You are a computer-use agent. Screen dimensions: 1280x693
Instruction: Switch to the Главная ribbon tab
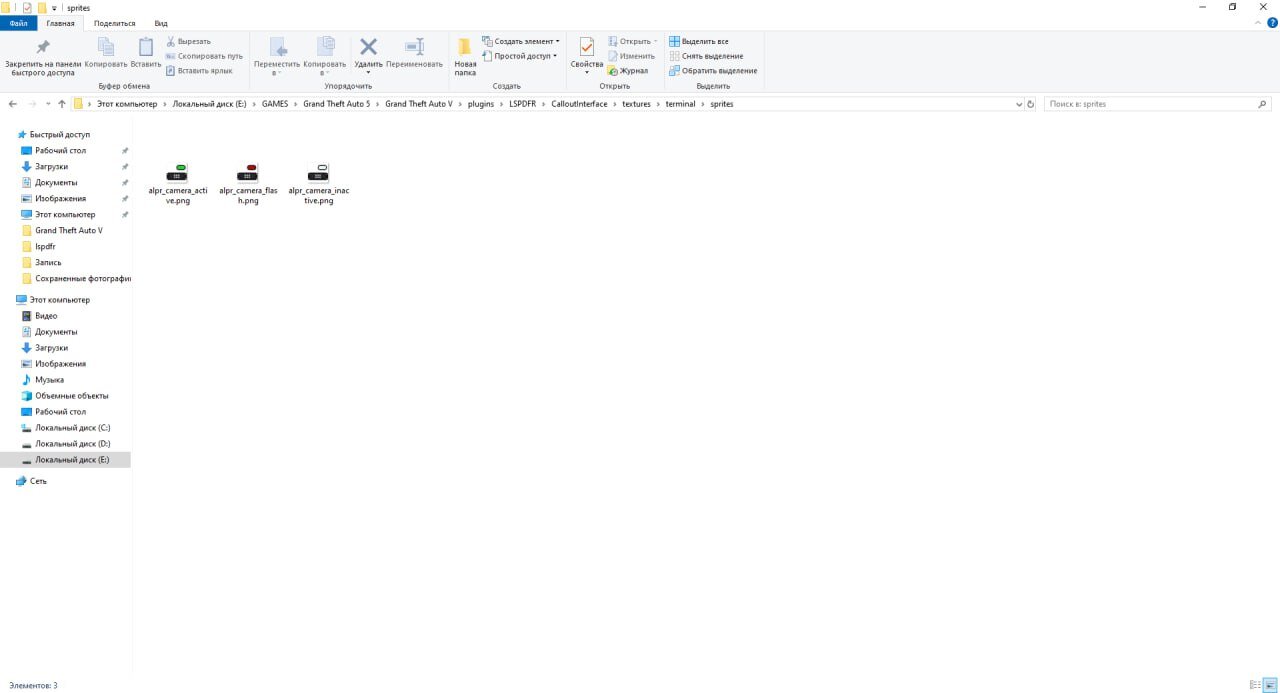(x=60, y=23)
